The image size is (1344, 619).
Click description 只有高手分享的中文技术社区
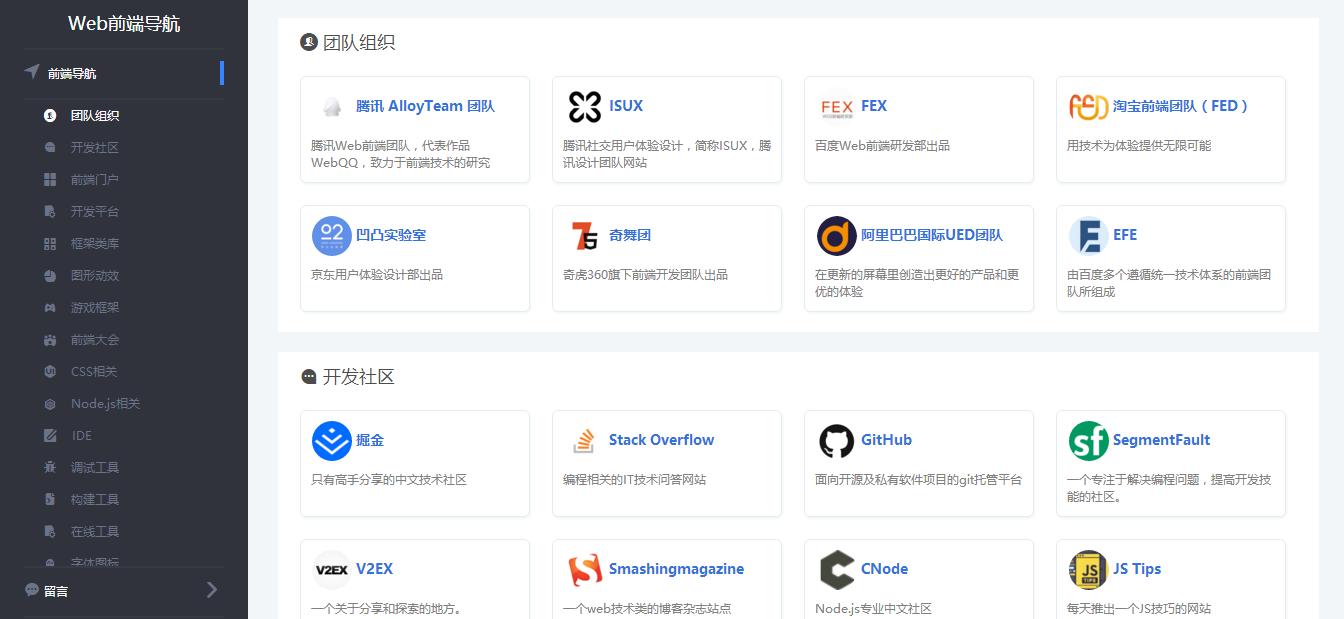pos(389,480)
